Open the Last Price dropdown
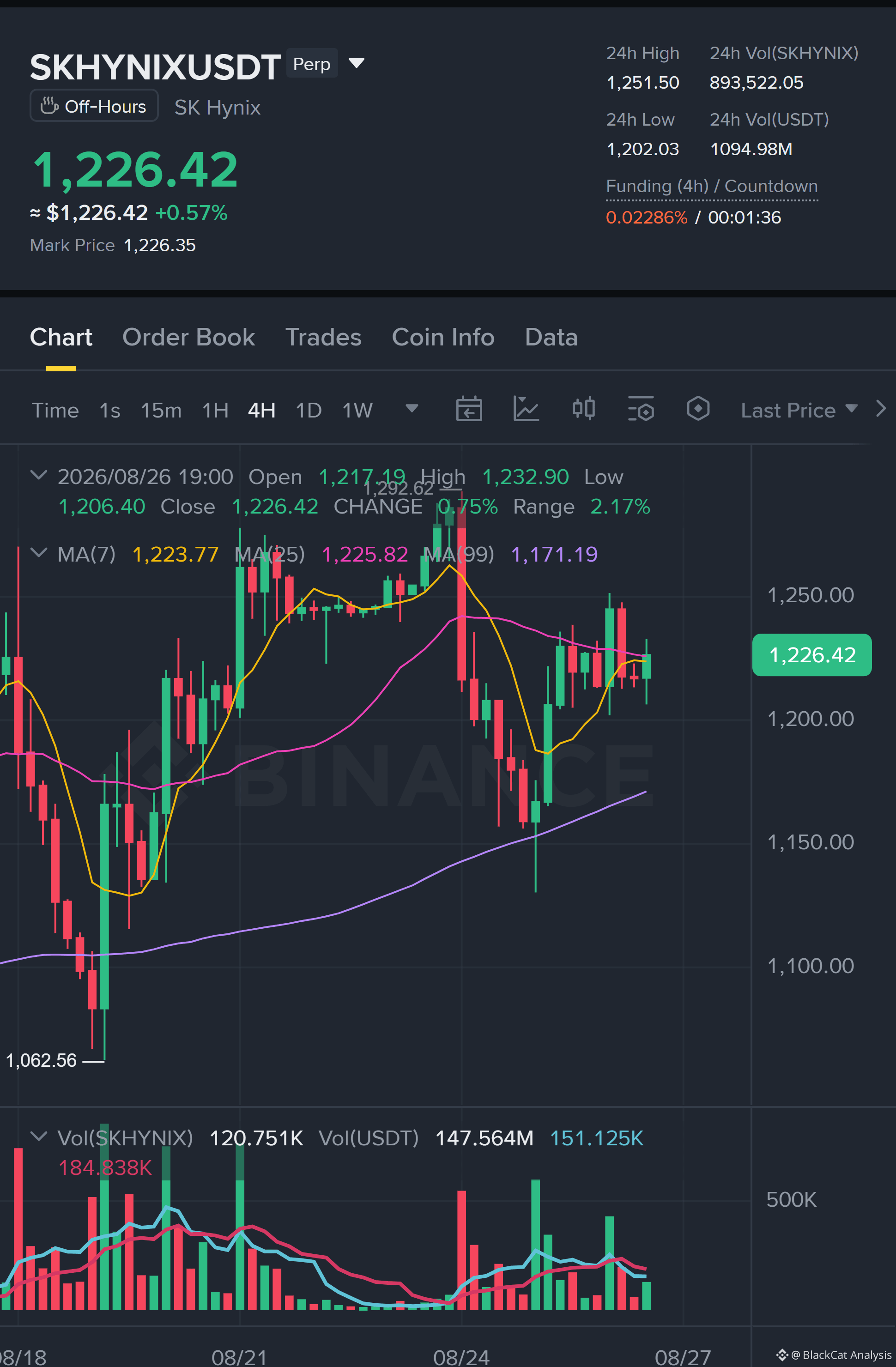Viewport: 896px width, 1367px height. (799, 410)
